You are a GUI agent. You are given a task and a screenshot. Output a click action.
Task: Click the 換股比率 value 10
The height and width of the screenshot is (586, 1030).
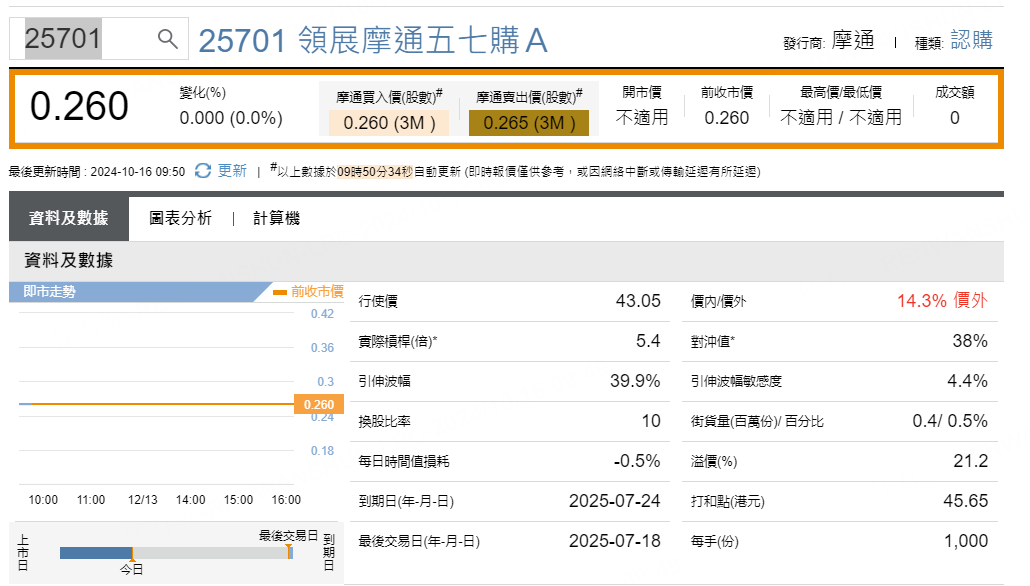point(650,421)
